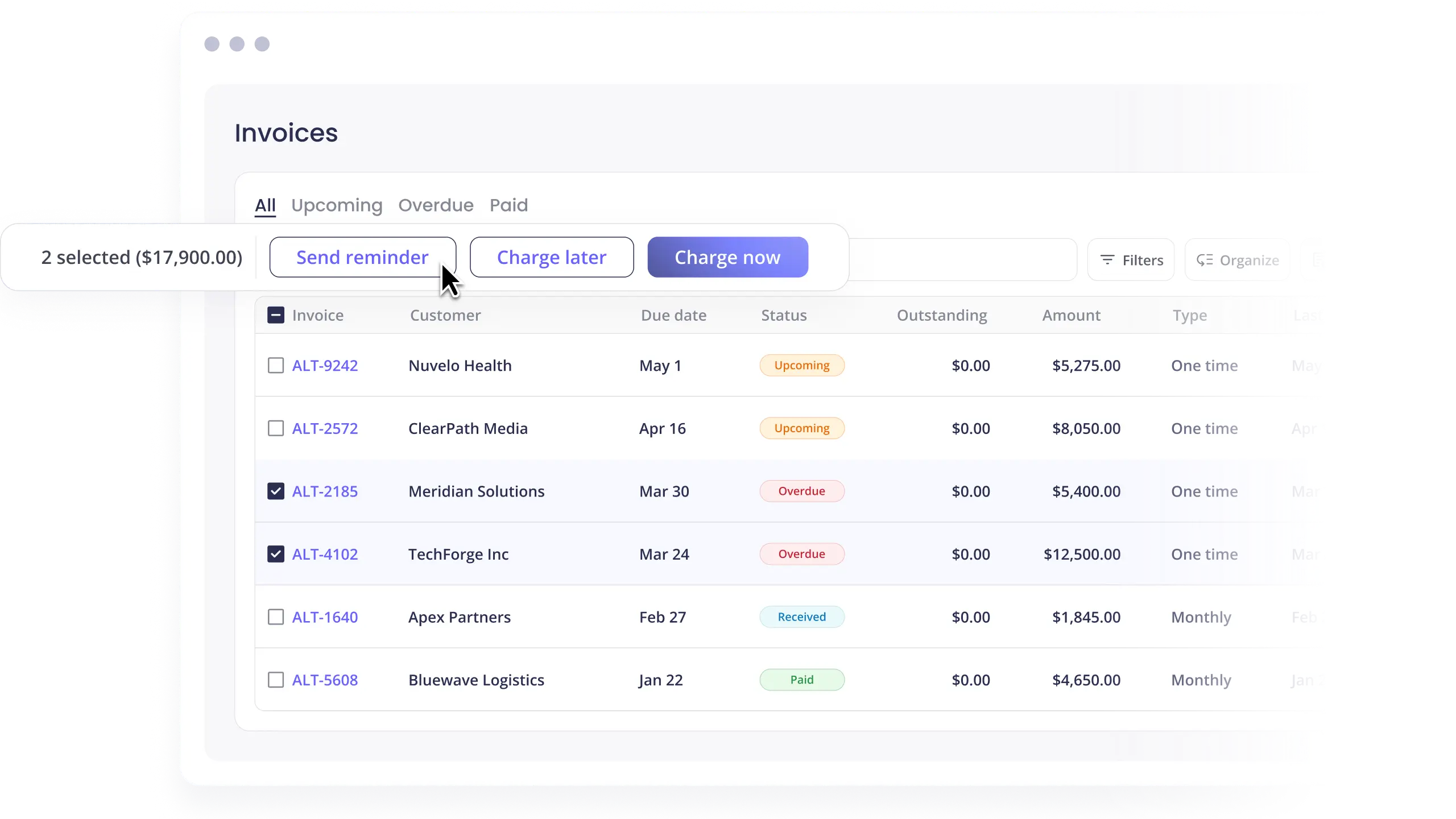Switch to the Paid tab
Screen dimensions: 1456x819
click(508, 205)
